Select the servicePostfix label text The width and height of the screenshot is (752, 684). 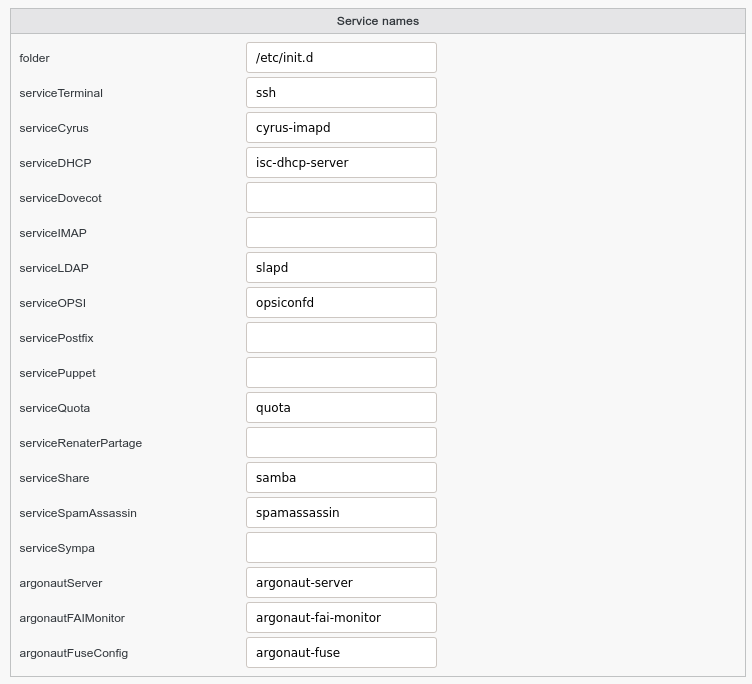coord(56,338)
